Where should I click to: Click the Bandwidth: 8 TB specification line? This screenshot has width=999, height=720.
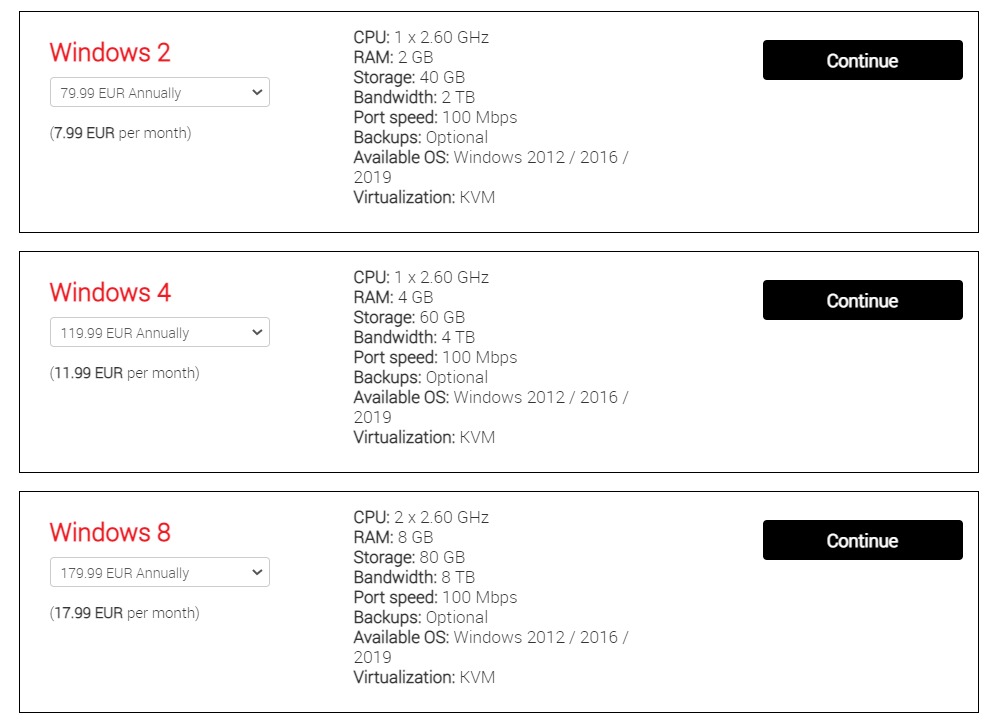tap(414, 577)
